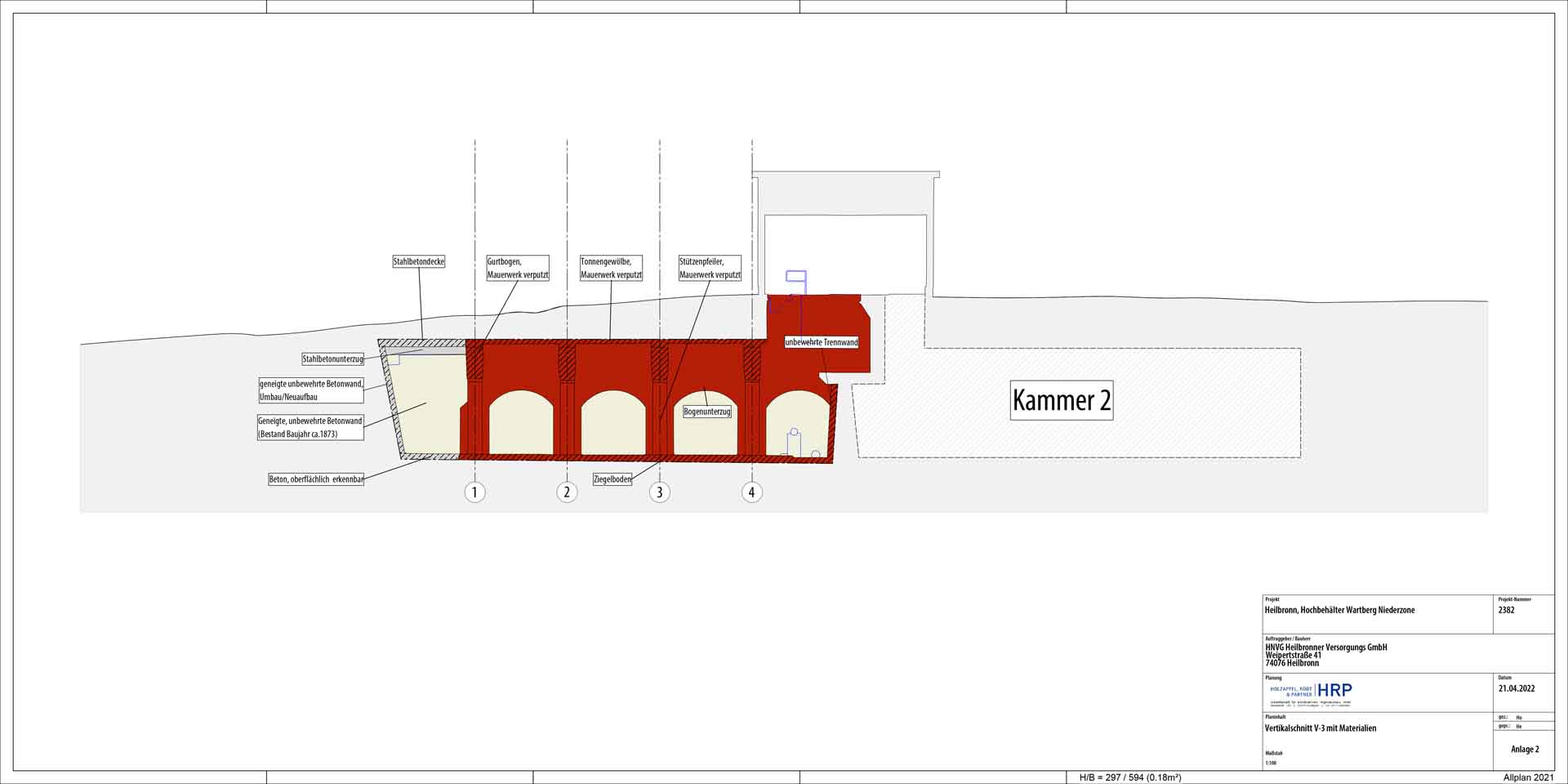Click the 'Bogenunterzug' label
The image size is (1568, 784).
pos(707,412)
